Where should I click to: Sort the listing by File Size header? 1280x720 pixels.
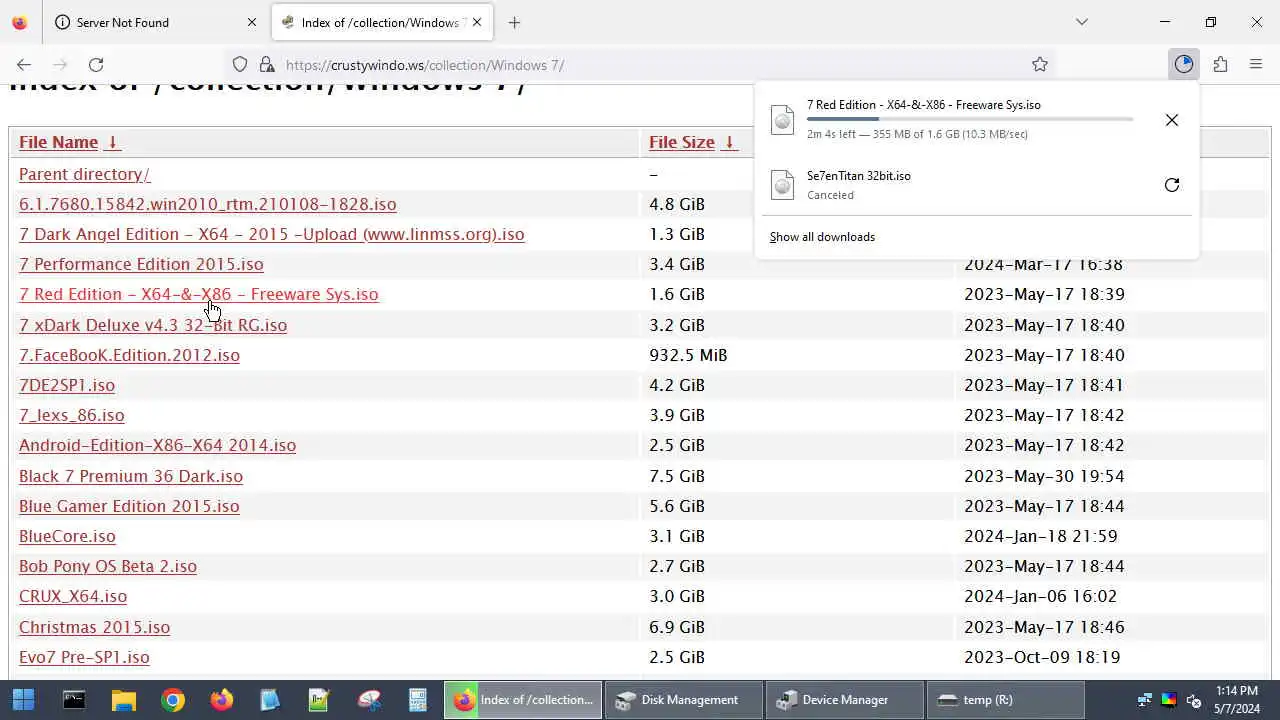[682, 142]
